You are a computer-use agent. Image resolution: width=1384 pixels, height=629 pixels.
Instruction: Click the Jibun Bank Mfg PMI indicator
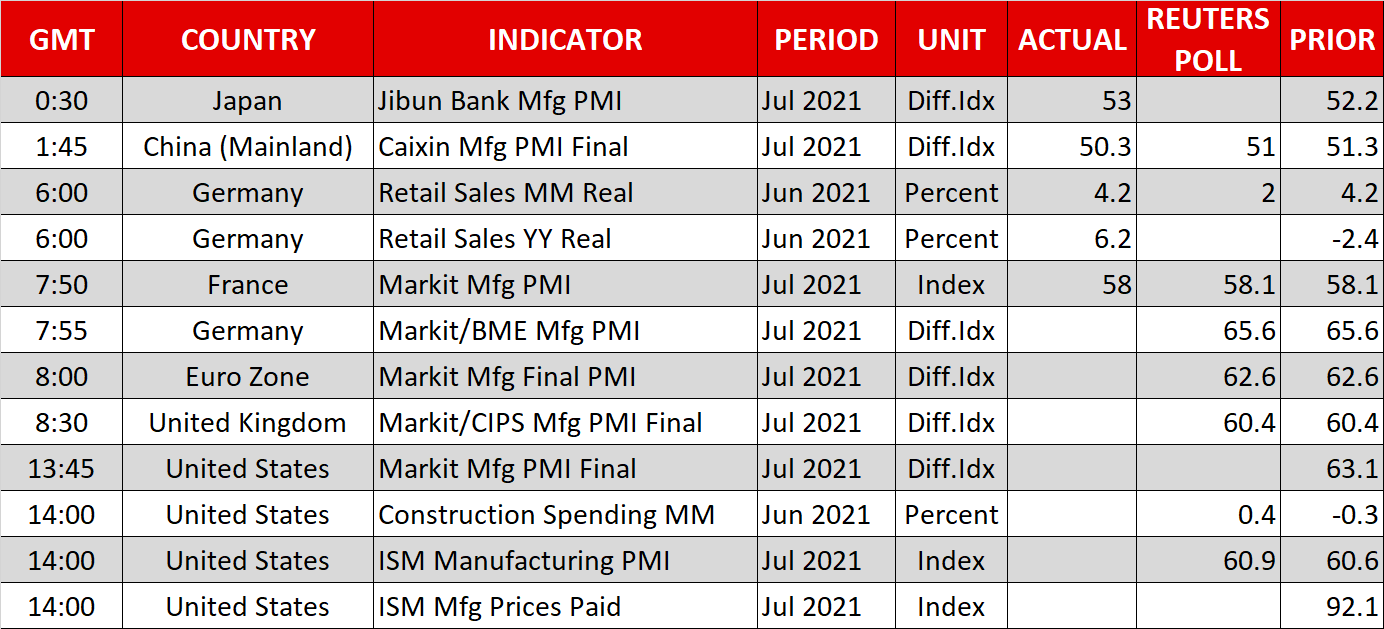pos(500,101)
